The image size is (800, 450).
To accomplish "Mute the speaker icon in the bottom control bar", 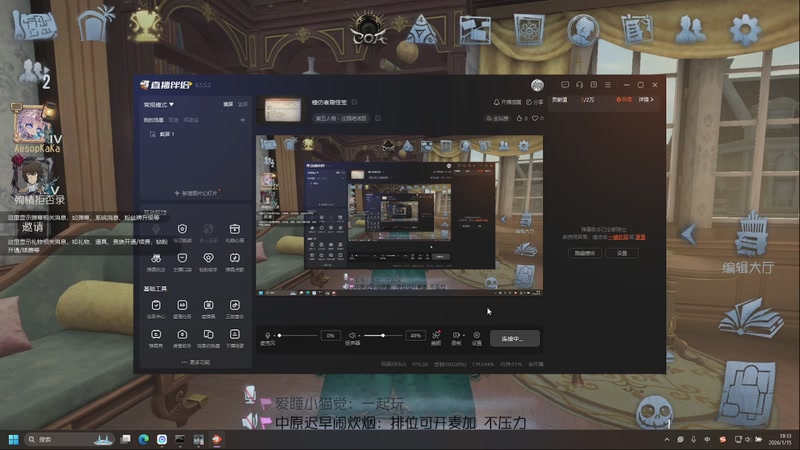I will coord(352,335).
